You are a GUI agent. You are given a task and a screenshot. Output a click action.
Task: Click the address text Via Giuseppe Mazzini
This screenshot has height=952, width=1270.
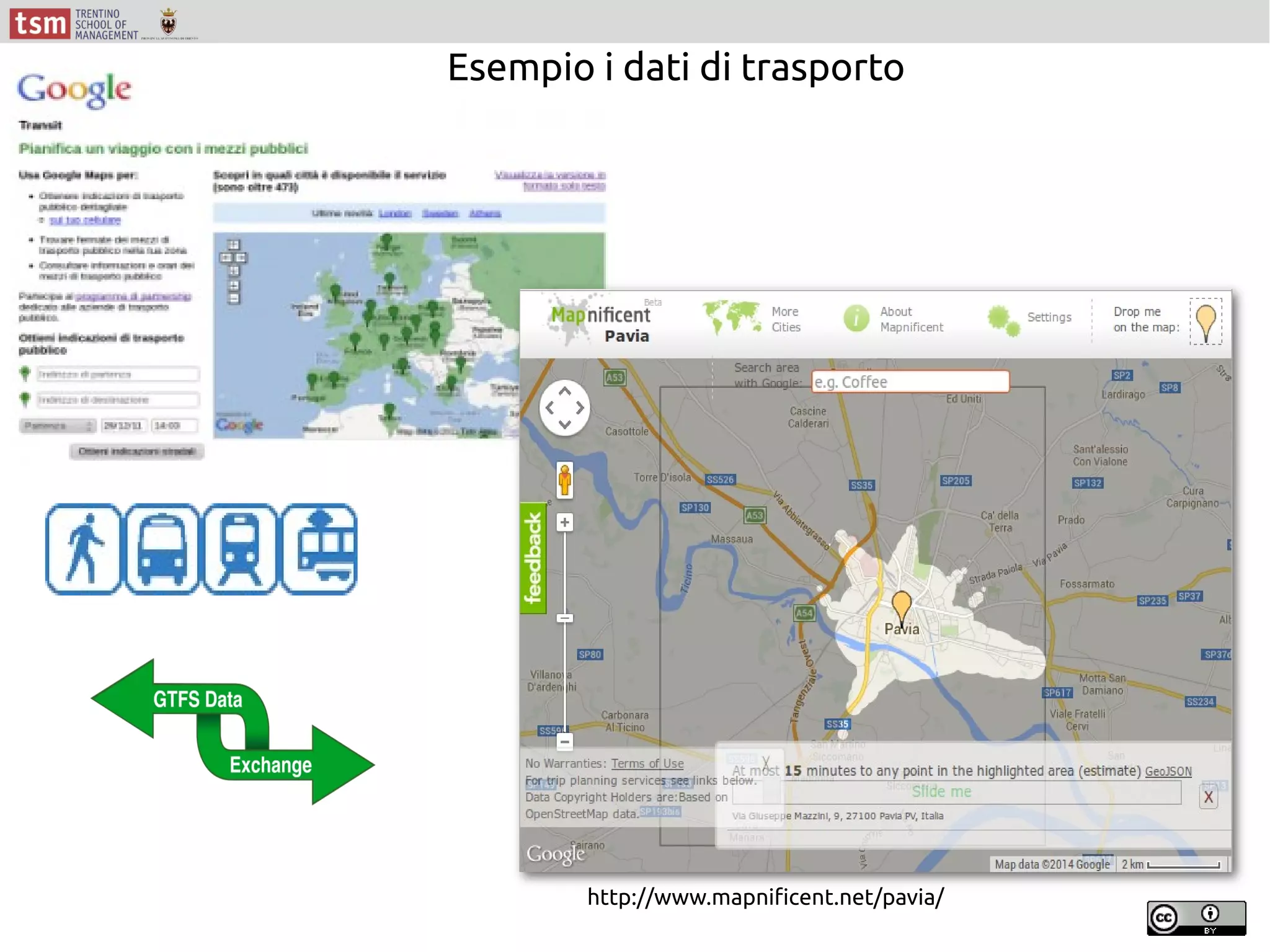[x=838, y=816]
